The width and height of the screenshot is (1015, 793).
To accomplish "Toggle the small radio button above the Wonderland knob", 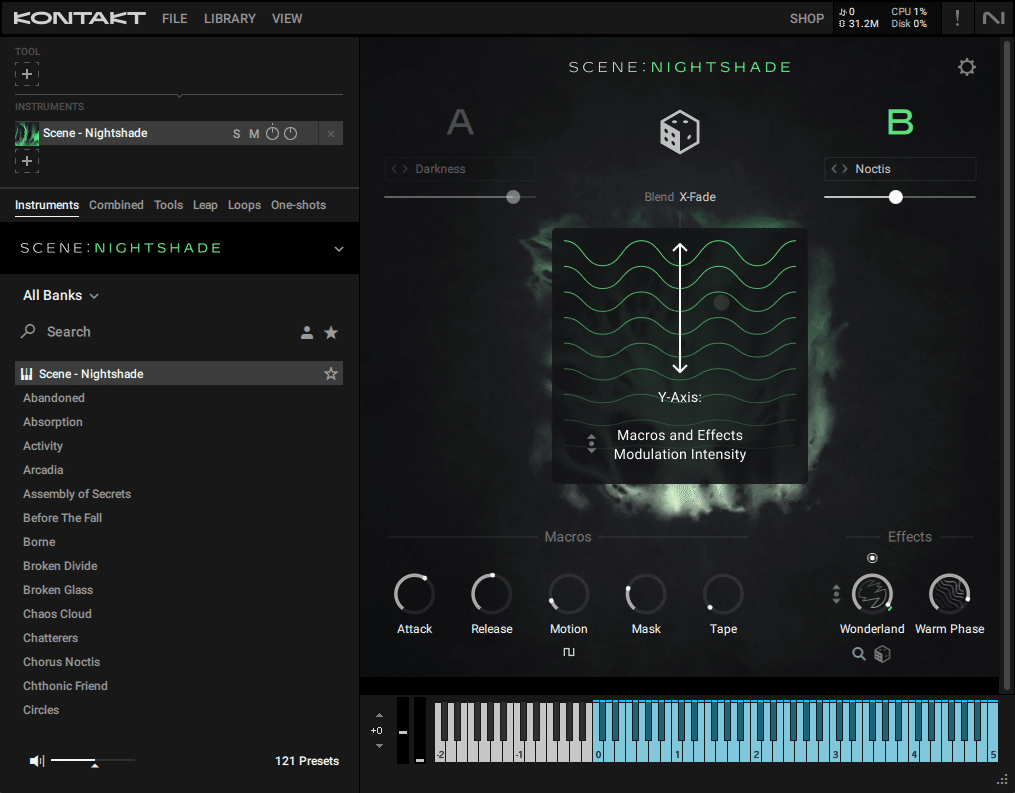I will [871, 557].
